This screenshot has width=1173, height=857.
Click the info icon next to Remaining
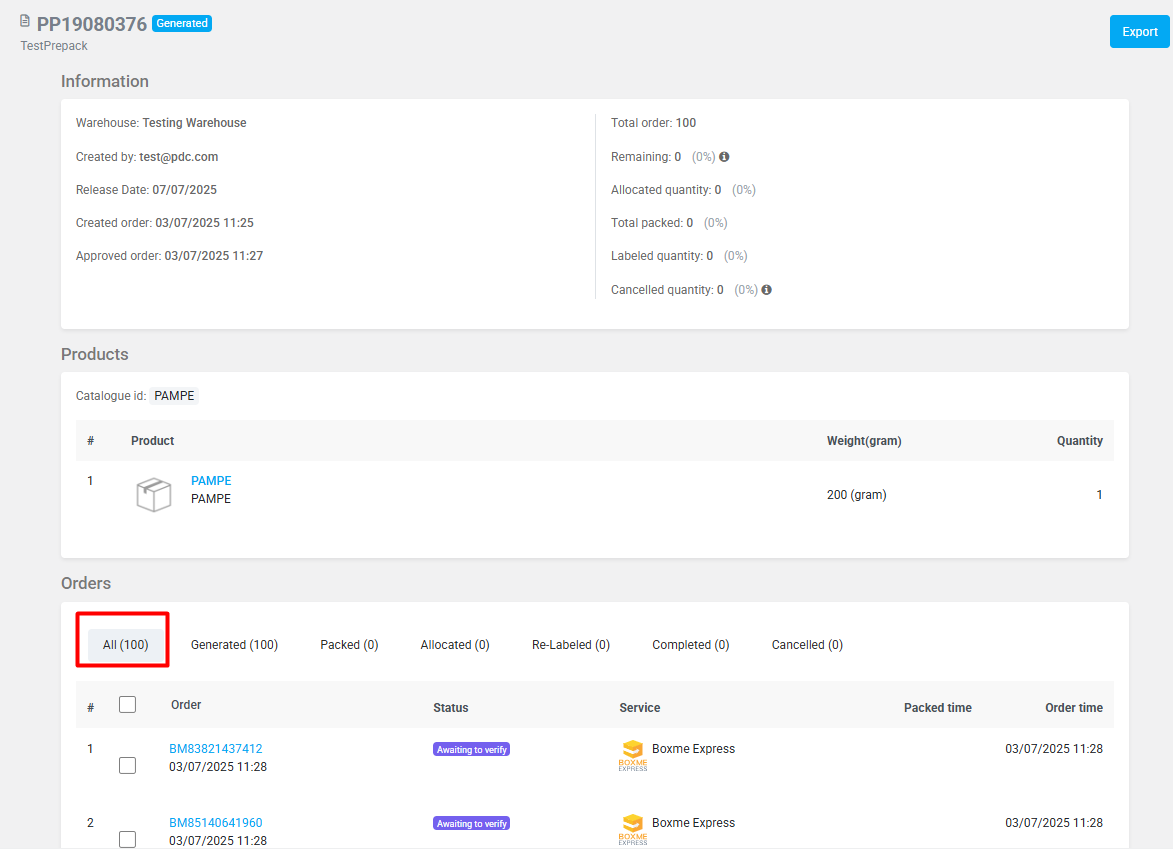(724, 157)
